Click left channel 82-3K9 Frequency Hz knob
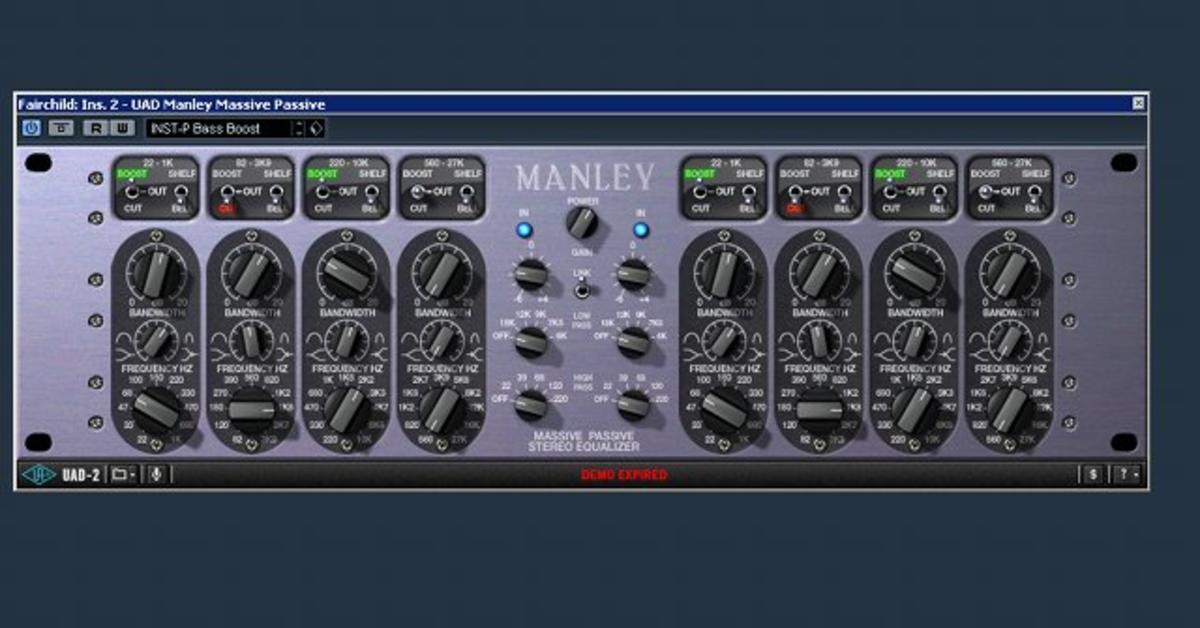Image resolution: width=1200 pixels, height=628 pixels. pyautogui.click(x=252, y=410)
